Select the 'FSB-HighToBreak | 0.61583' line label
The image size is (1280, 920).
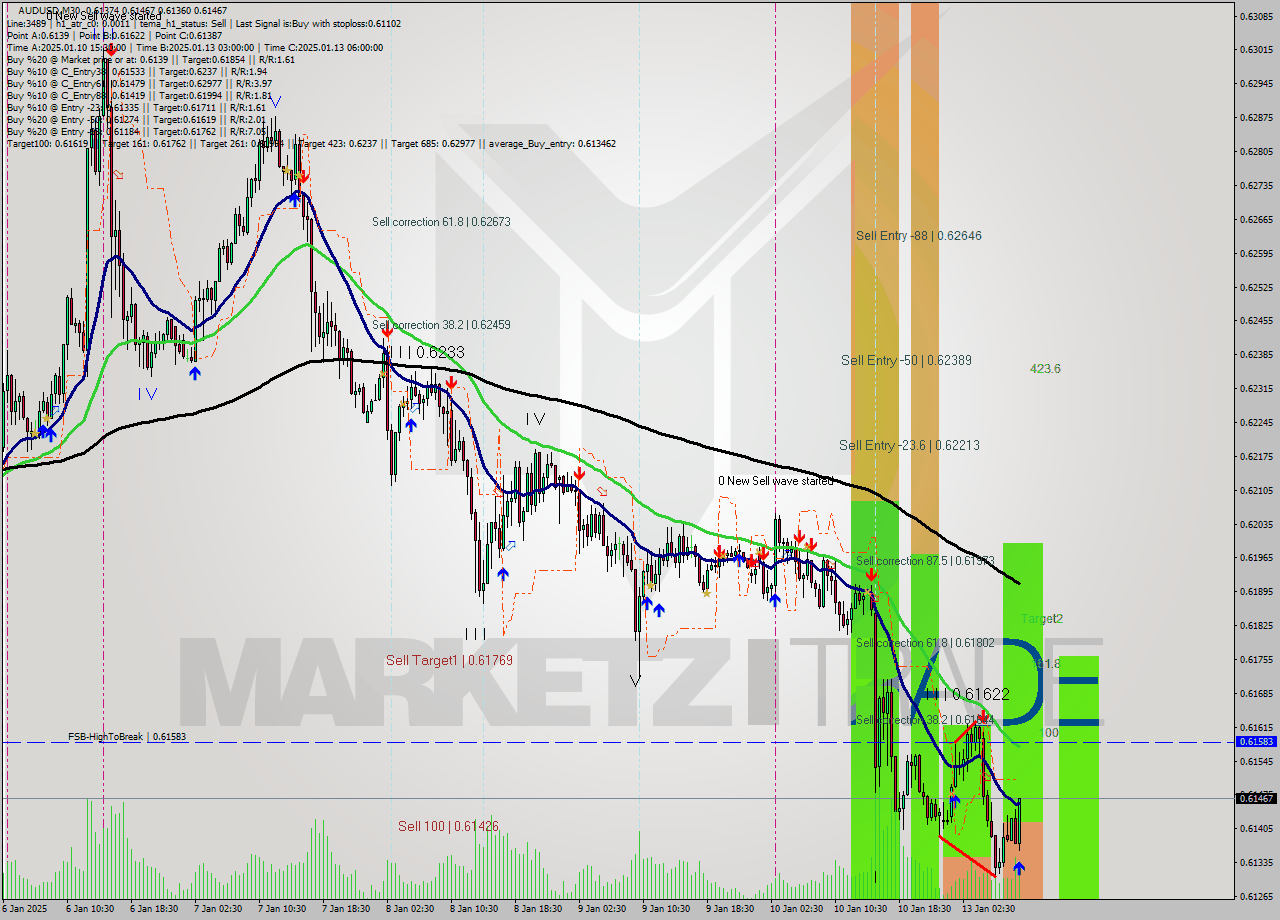127,737
